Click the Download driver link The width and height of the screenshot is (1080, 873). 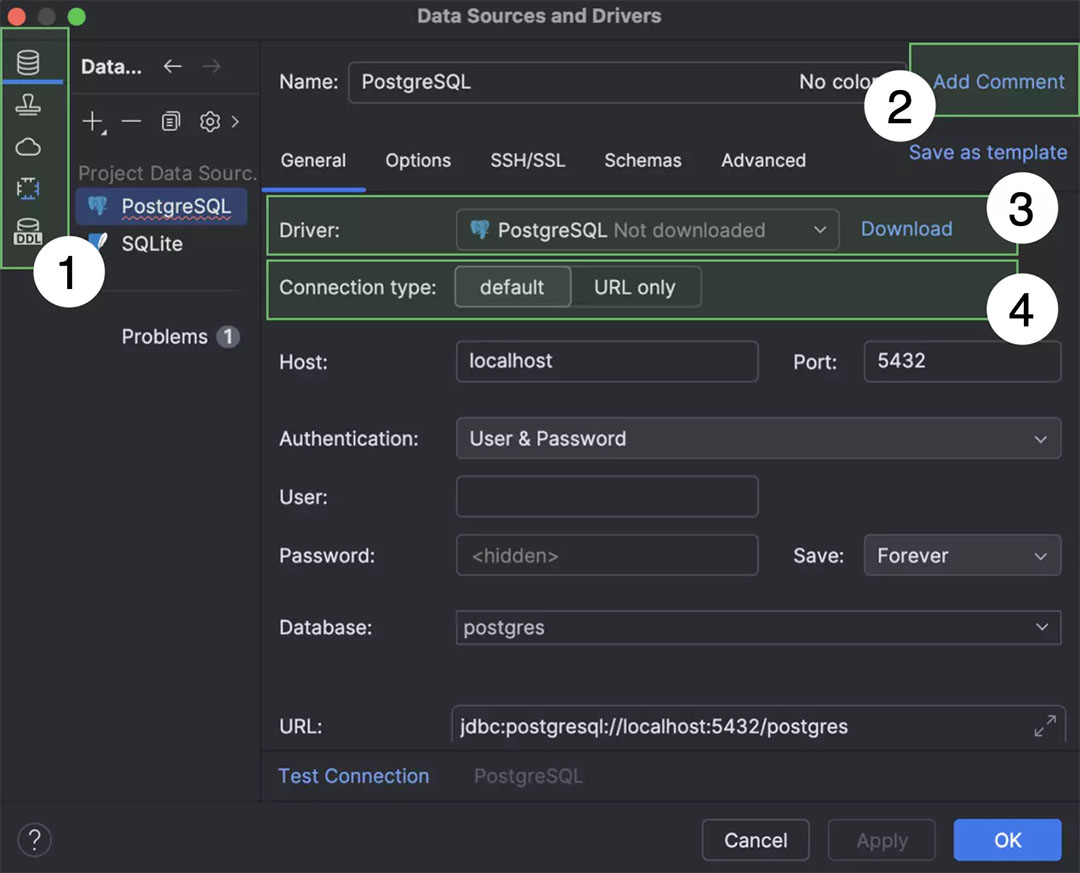pos(906,229)
